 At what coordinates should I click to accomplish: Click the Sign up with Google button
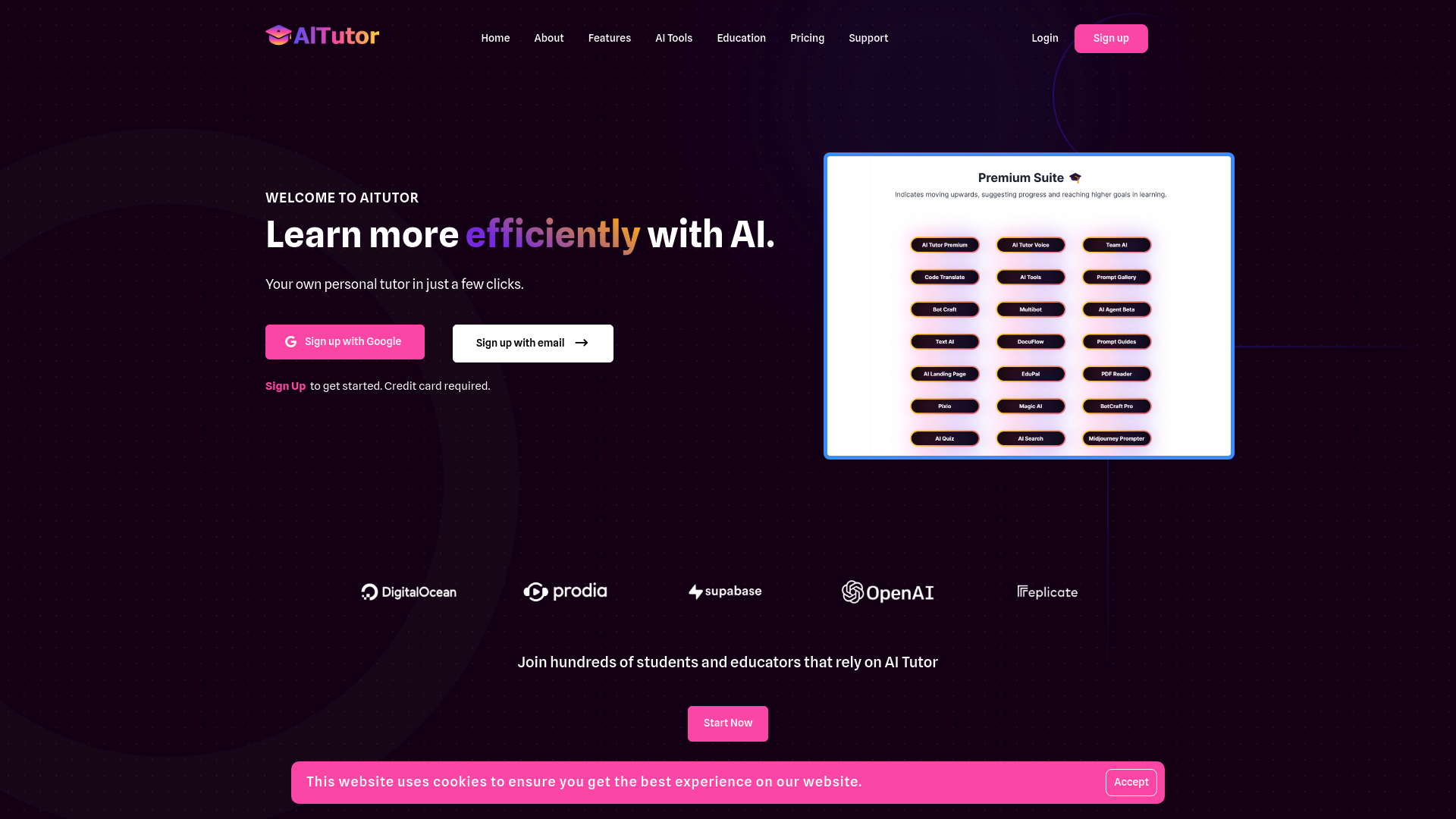pyautogui.click(x=345, y=341)
